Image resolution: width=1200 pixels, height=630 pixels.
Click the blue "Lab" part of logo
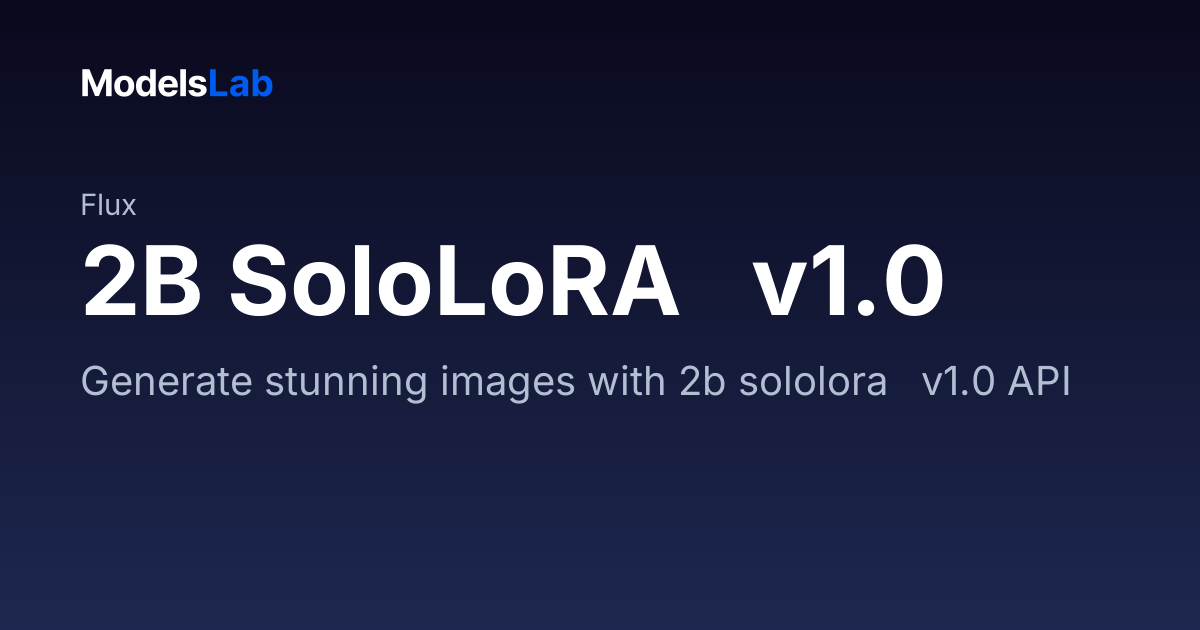241,84
